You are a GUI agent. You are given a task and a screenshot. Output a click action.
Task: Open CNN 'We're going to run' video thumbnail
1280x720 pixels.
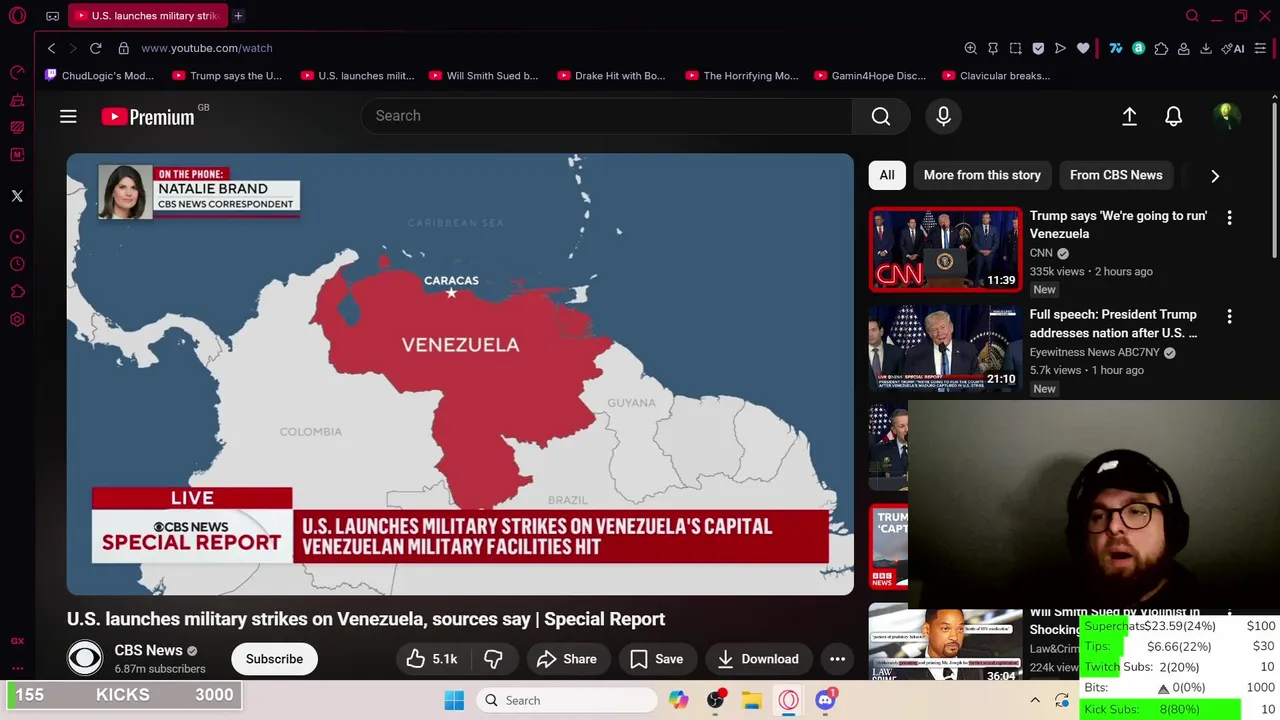point(946,249)
